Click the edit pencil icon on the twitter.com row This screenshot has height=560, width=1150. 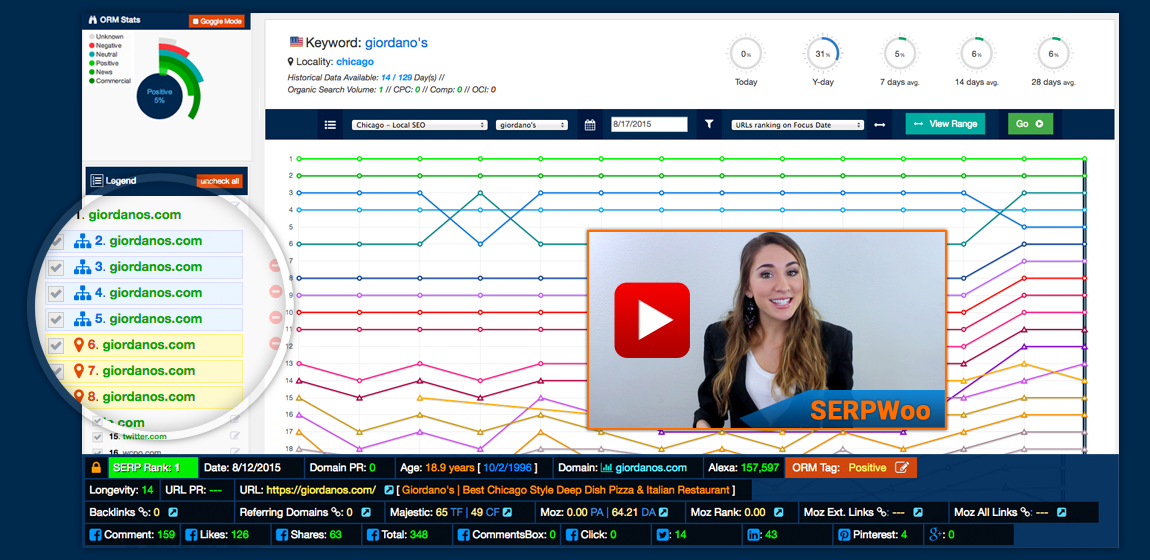tap(234, 436)
